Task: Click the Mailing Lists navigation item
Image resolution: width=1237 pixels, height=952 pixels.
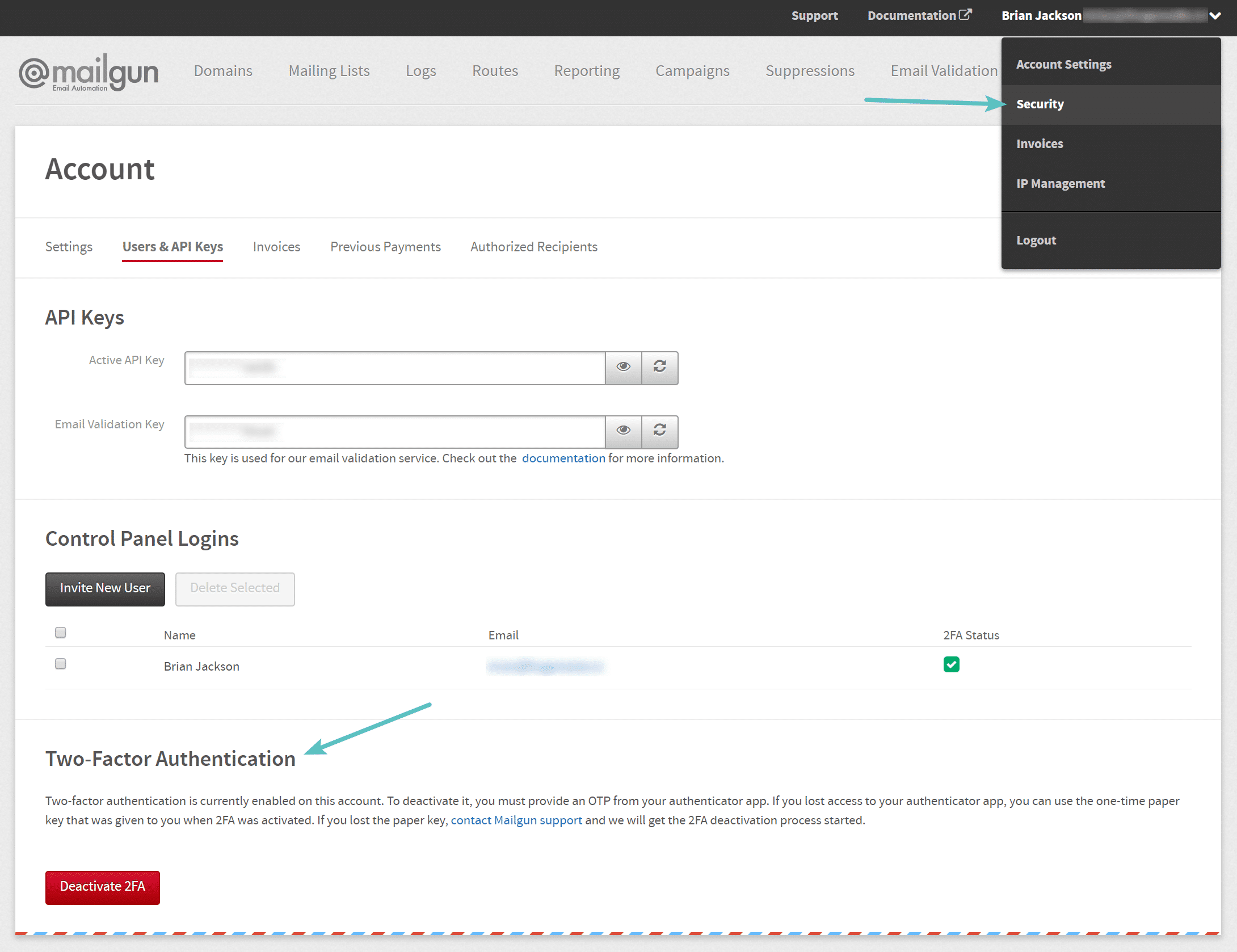Action: [x=328, y=70]
